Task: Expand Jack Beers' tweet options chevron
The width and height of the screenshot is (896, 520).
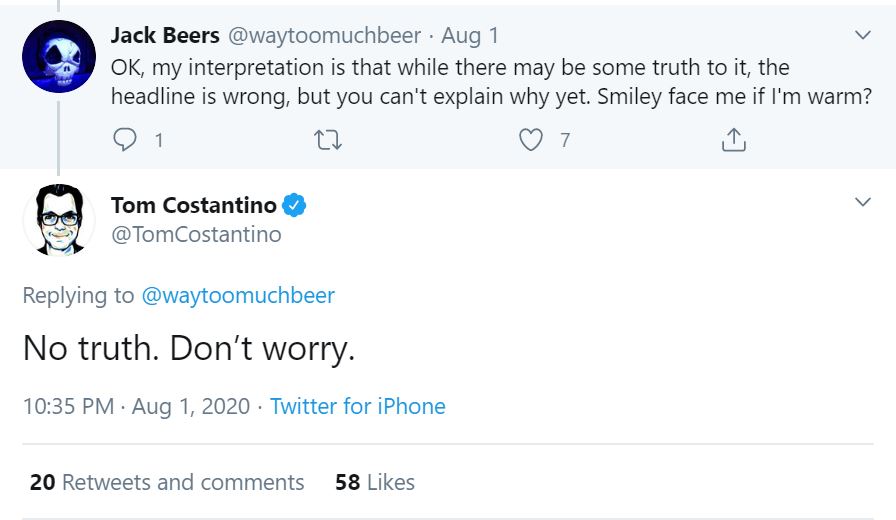Action: pos(863,36)
